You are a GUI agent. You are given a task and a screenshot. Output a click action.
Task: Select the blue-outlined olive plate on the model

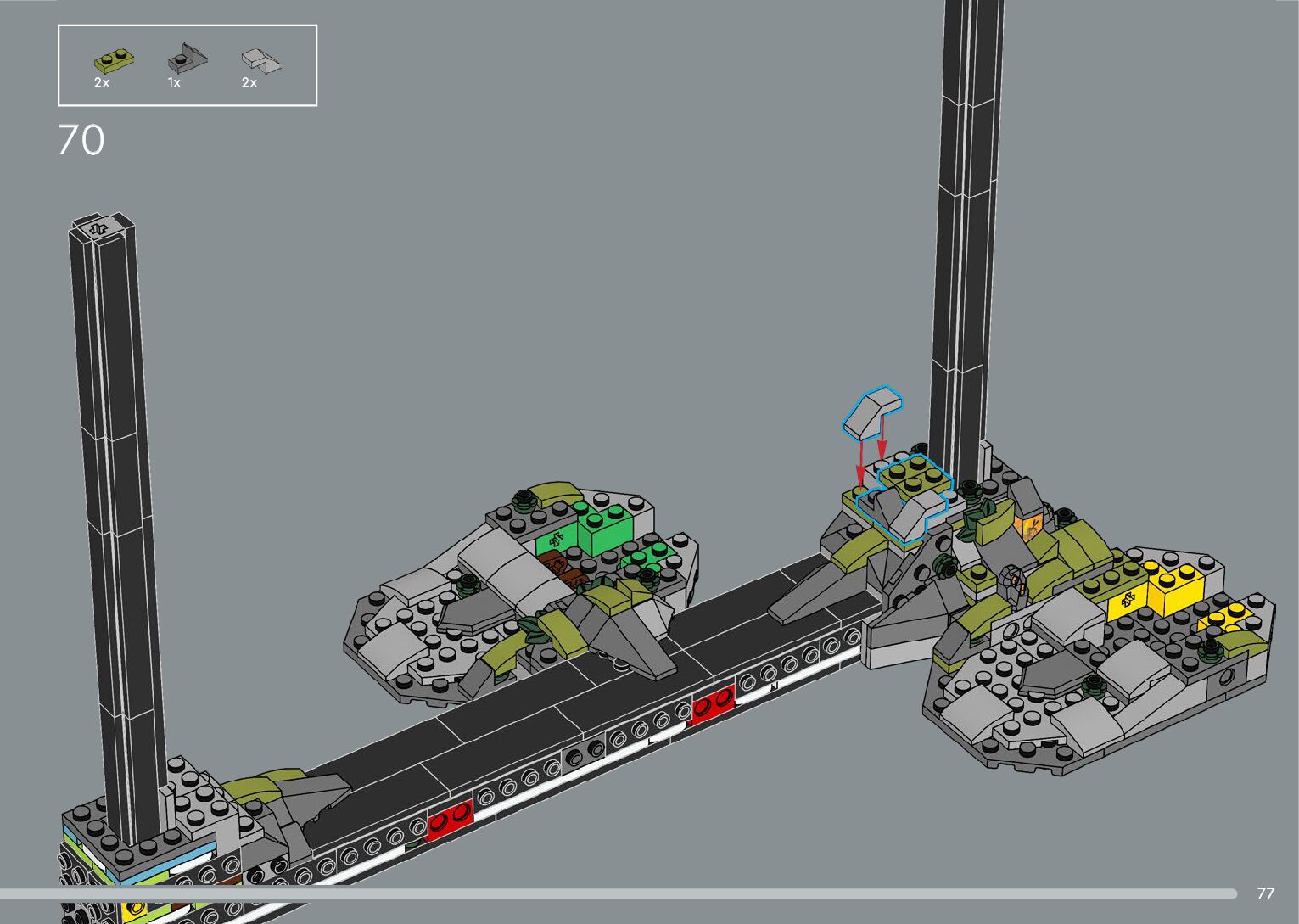point(914,475)
